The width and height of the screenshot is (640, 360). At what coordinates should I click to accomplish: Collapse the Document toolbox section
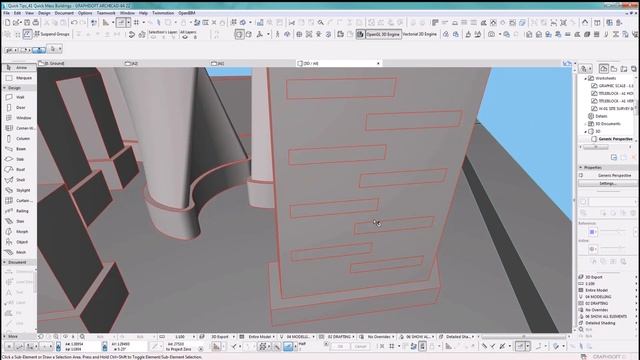[4, 262]
